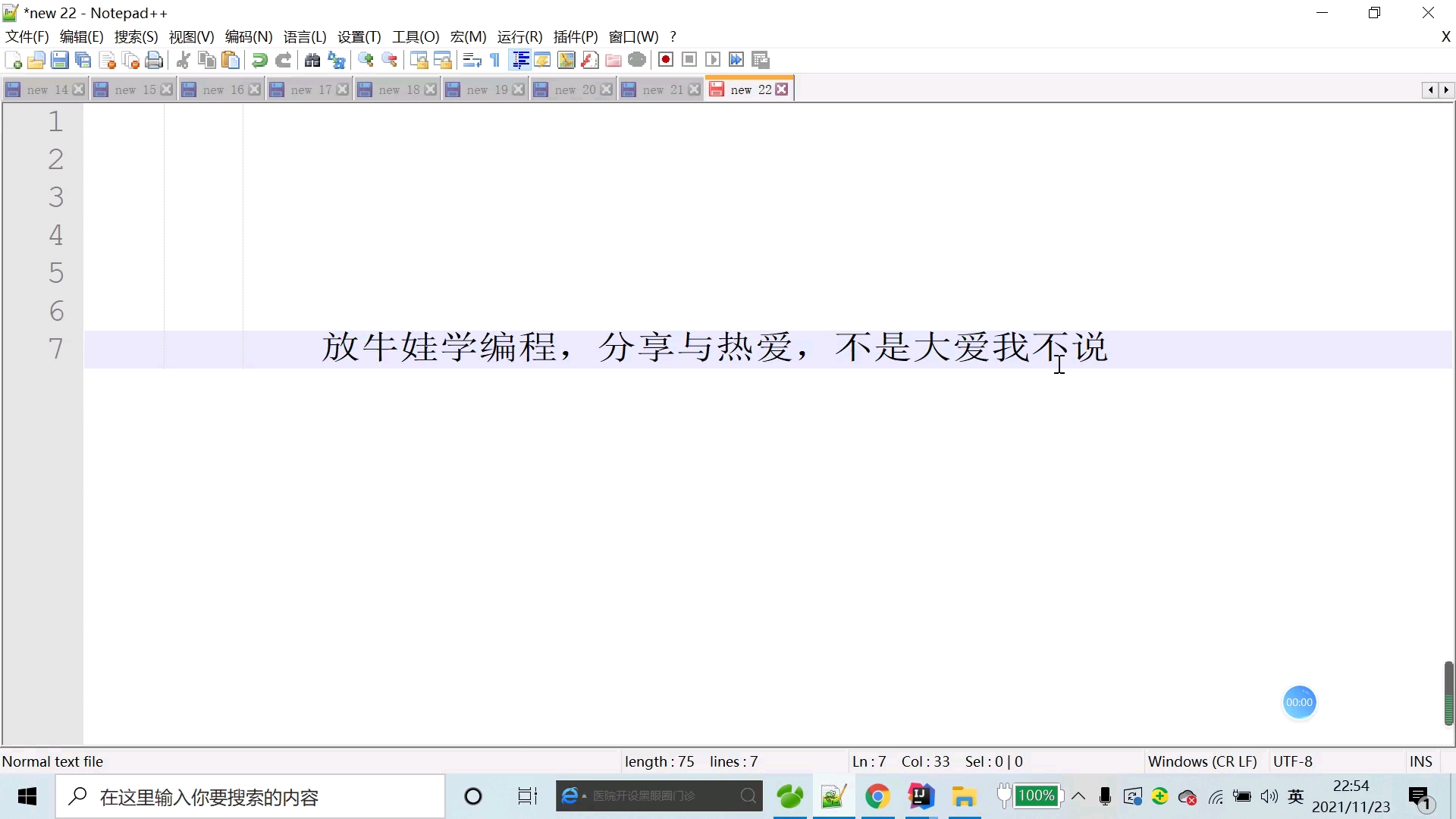Open the 语言(L) menu
1456x819 pixels.
(x=305, y=36)
